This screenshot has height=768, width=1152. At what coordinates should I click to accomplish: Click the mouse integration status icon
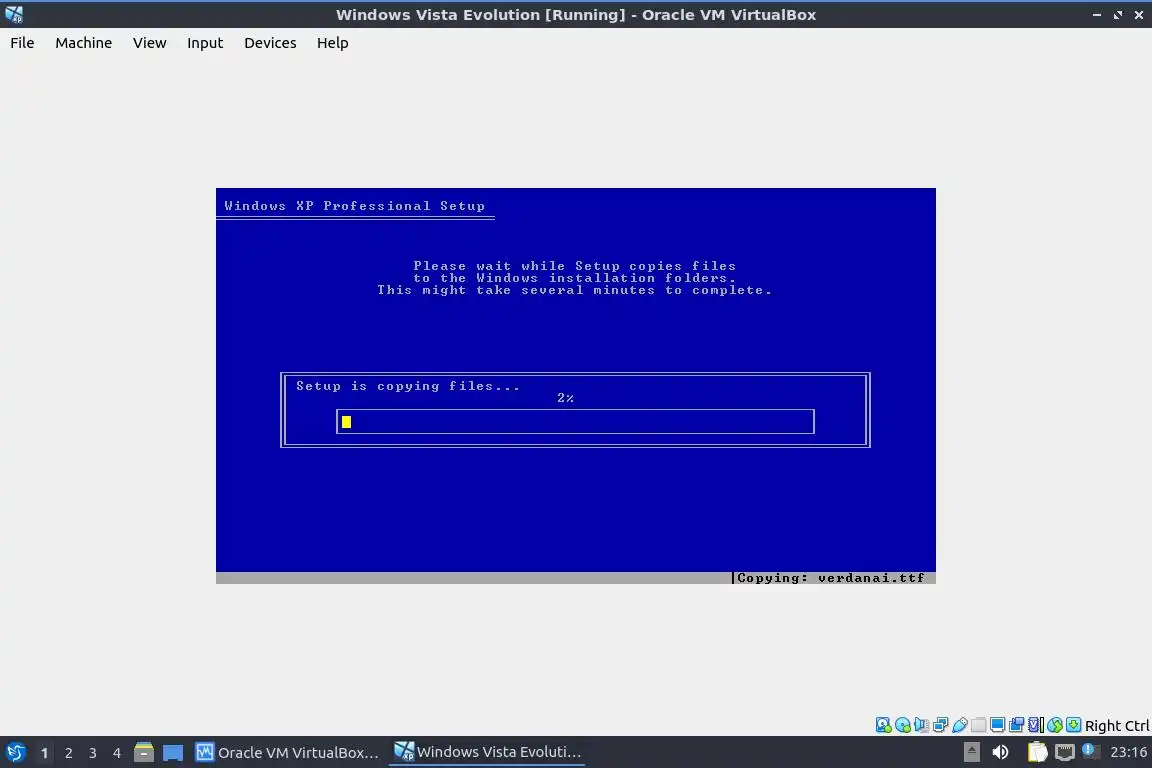tap(1055, 725)
